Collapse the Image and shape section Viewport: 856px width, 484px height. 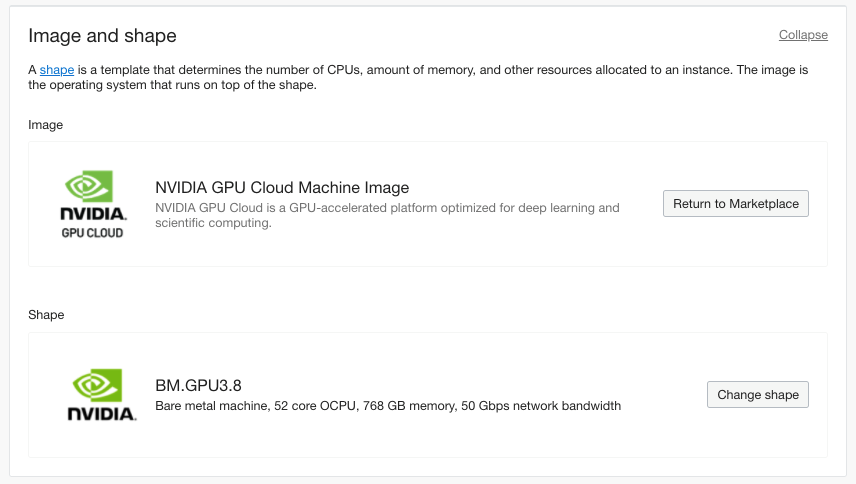pos(803,35)
